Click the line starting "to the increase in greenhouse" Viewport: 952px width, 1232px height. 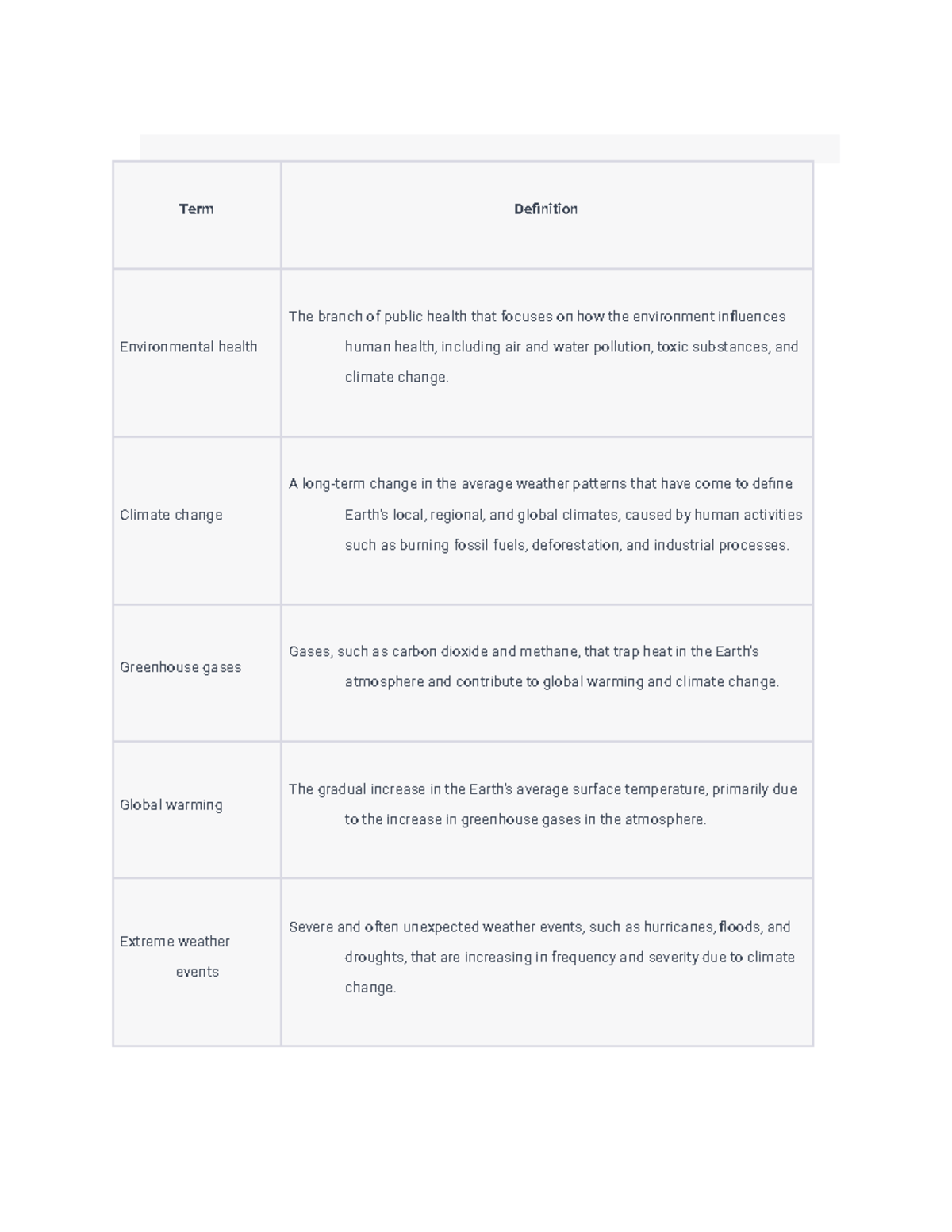(525, 819)
